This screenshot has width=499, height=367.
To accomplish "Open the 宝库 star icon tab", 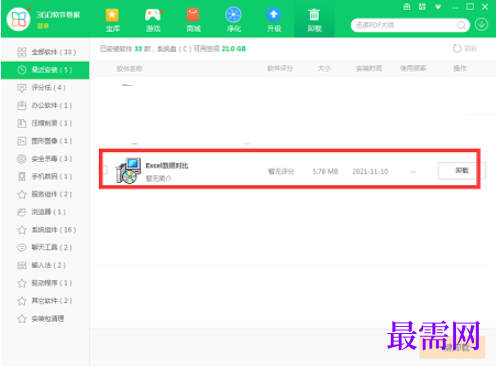I will click(x=112, y=20).
